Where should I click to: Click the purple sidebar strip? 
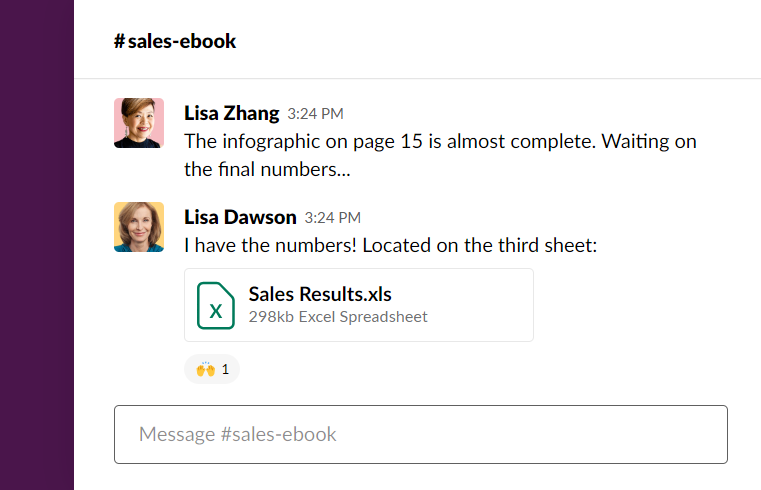pyautogui.click(x=37, y=245)
